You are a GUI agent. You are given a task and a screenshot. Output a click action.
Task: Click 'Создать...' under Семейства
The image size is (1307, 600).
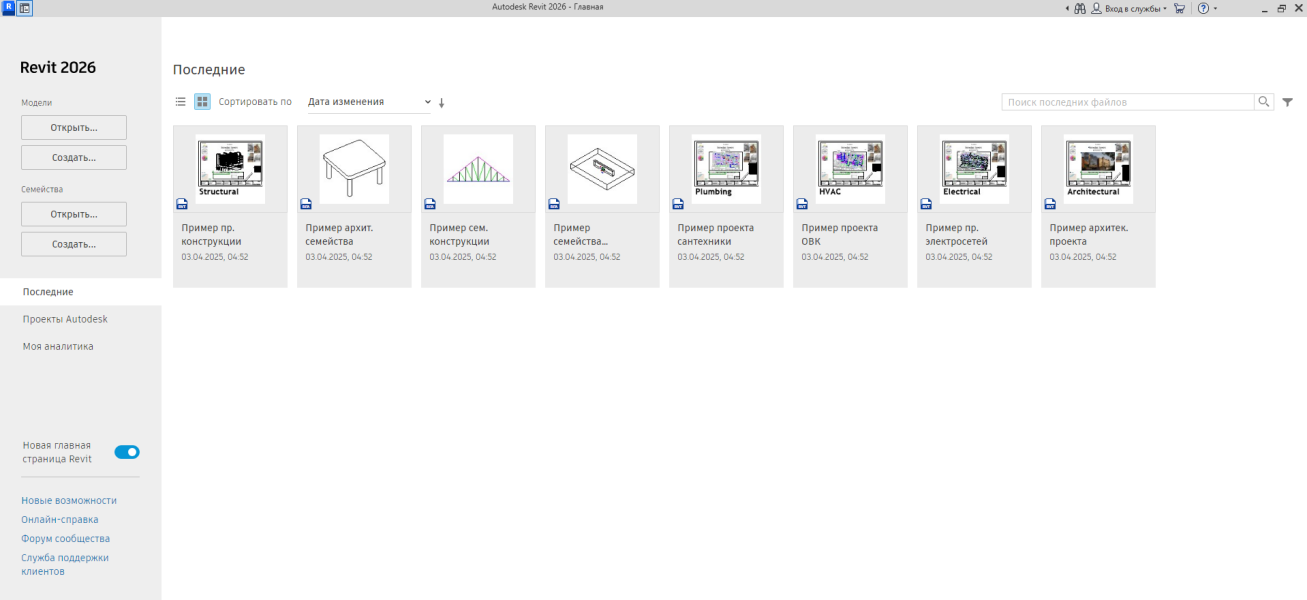click(x=74, y=244)
